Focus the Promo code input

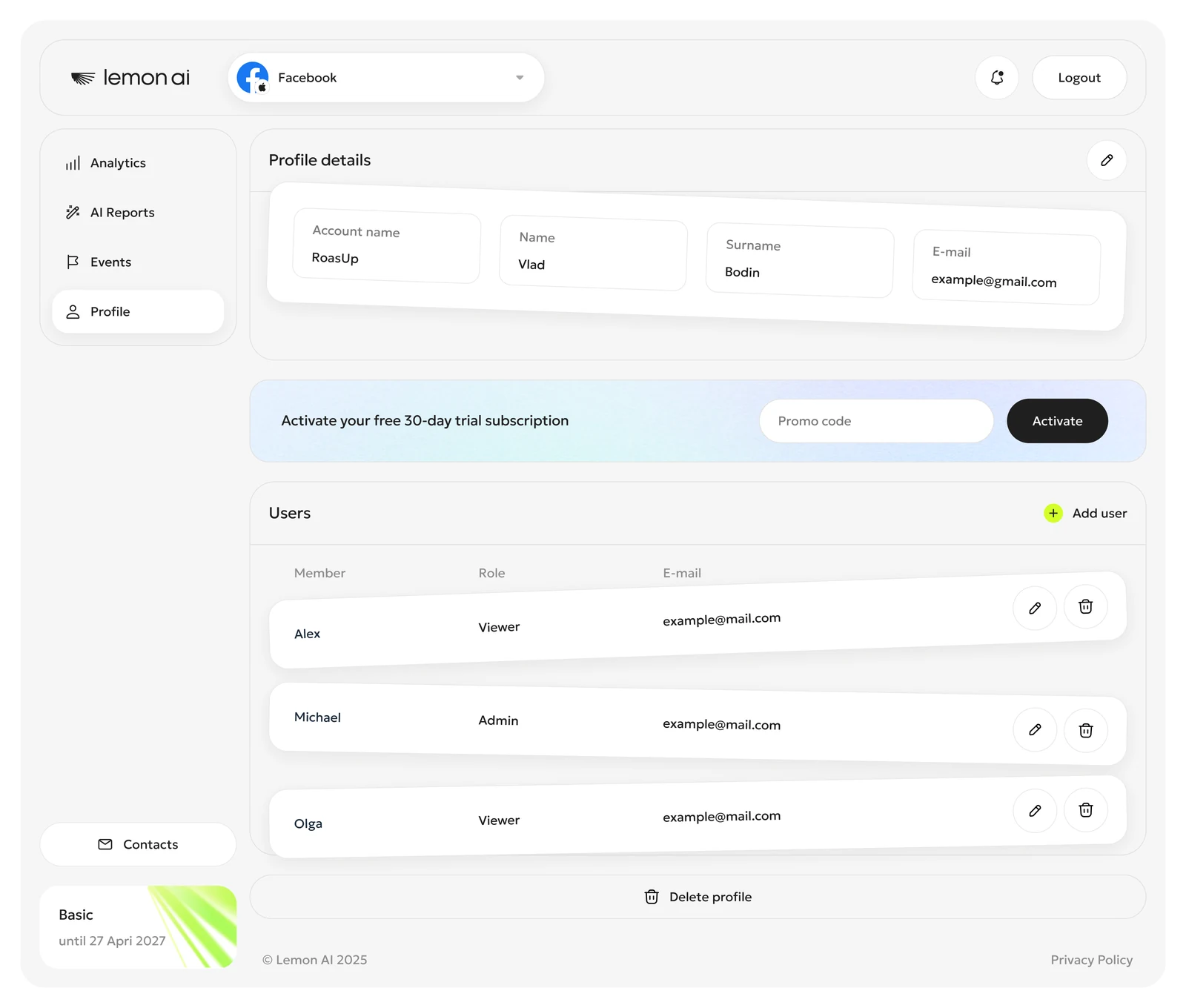coord(876,421)
